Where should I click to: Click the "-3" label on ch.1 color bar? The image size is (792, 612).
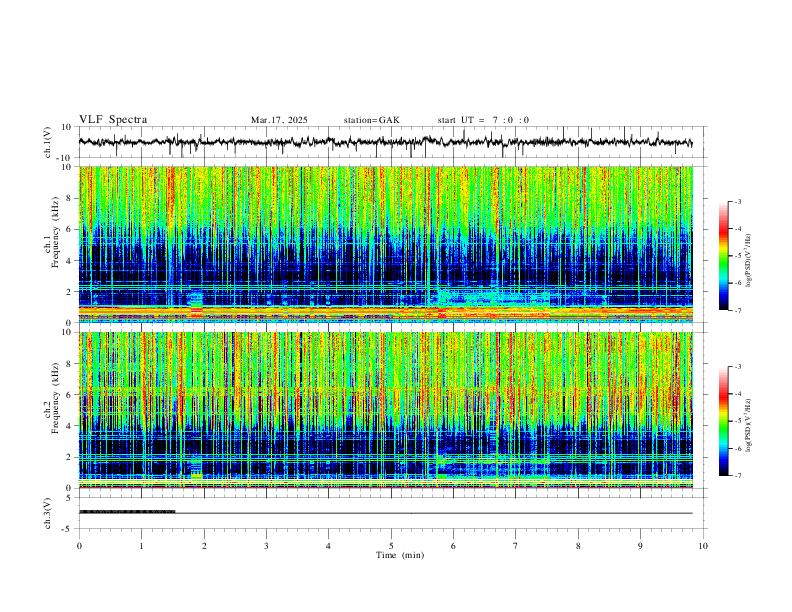pos(737,202)
